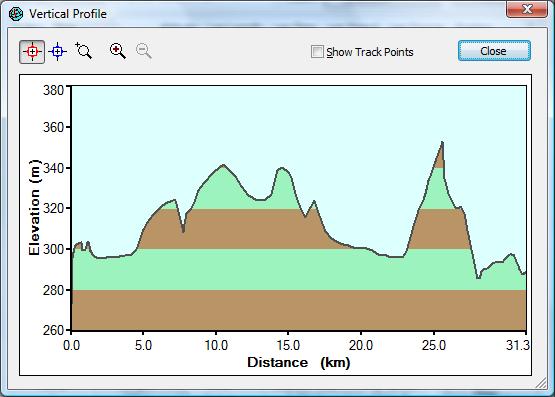Click the "Vertical Profile" window title text
The width and height of the screenshot is (555, 397).
(68, 14)
